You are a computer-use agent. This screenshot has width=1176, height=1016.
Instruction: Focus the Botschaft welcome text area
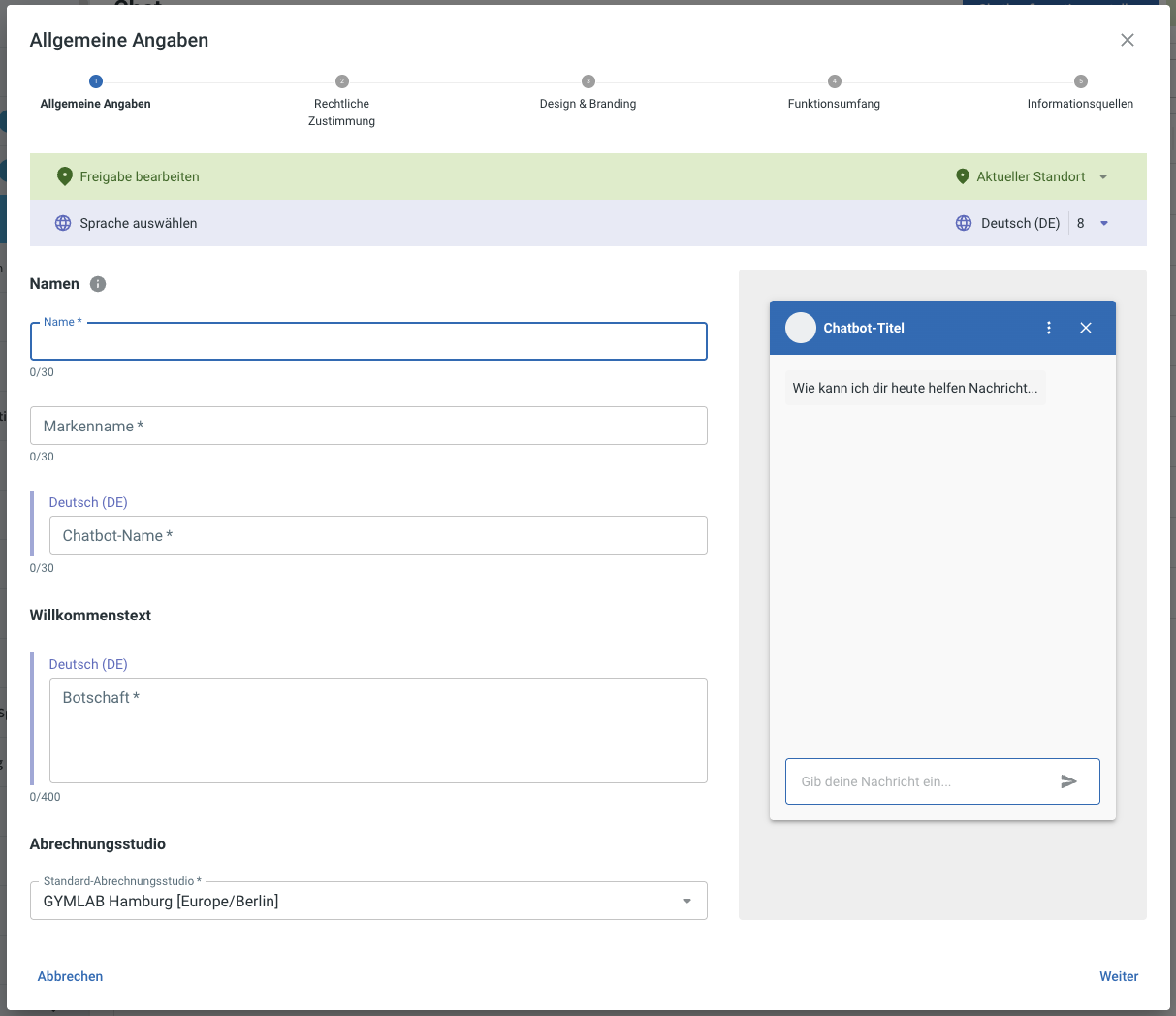(x=378, y=730)
